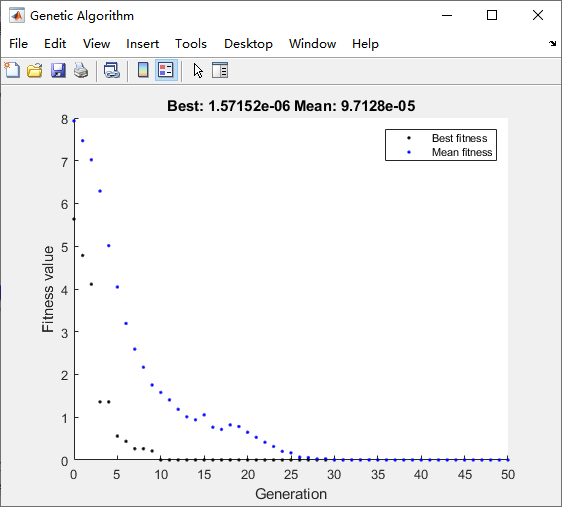Open the Edit menu
The height and width of the screenshot is (507, 562).
click(x=55, y=44)
